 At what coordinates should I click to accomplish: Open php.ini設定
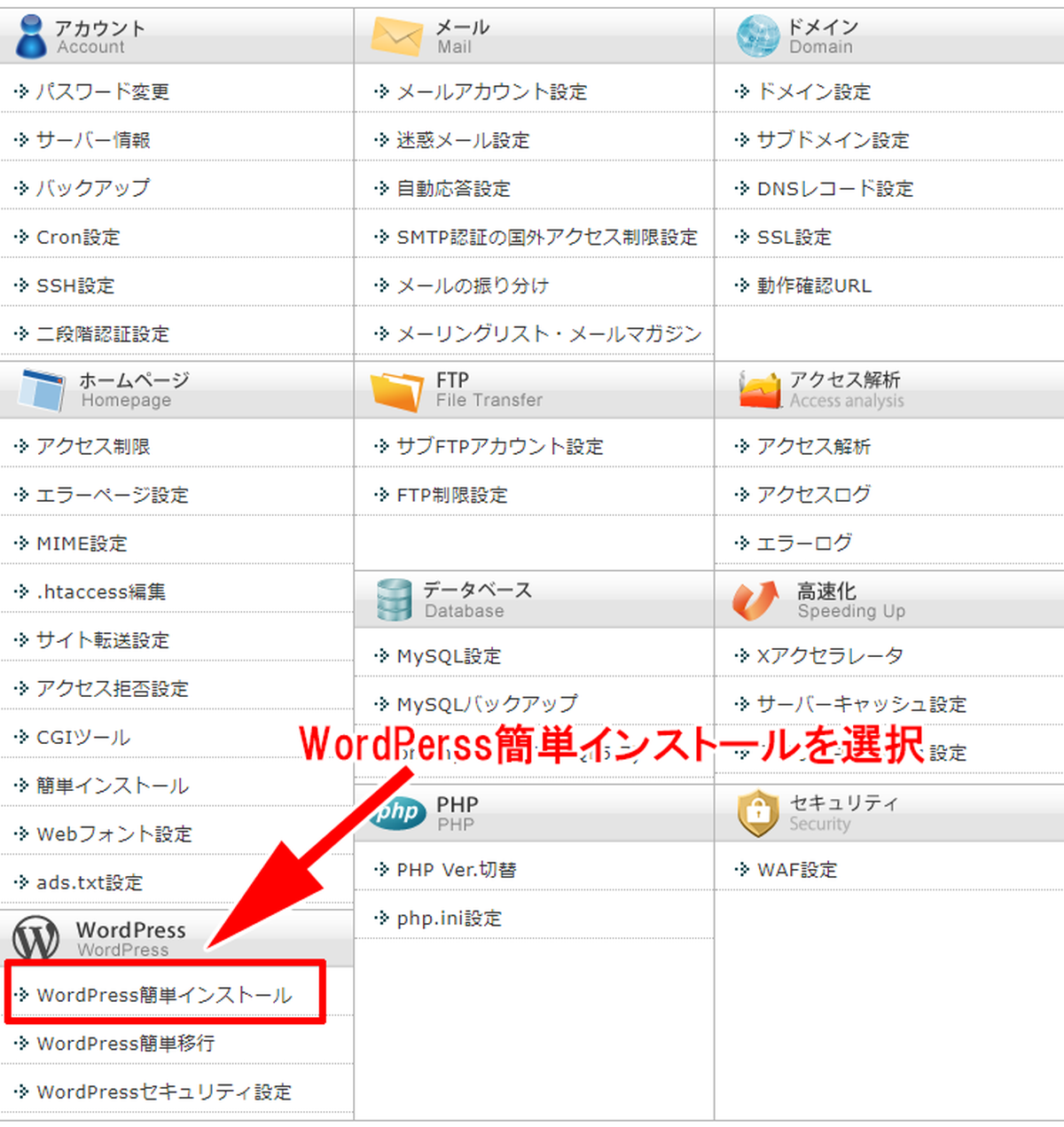point(449,919)
